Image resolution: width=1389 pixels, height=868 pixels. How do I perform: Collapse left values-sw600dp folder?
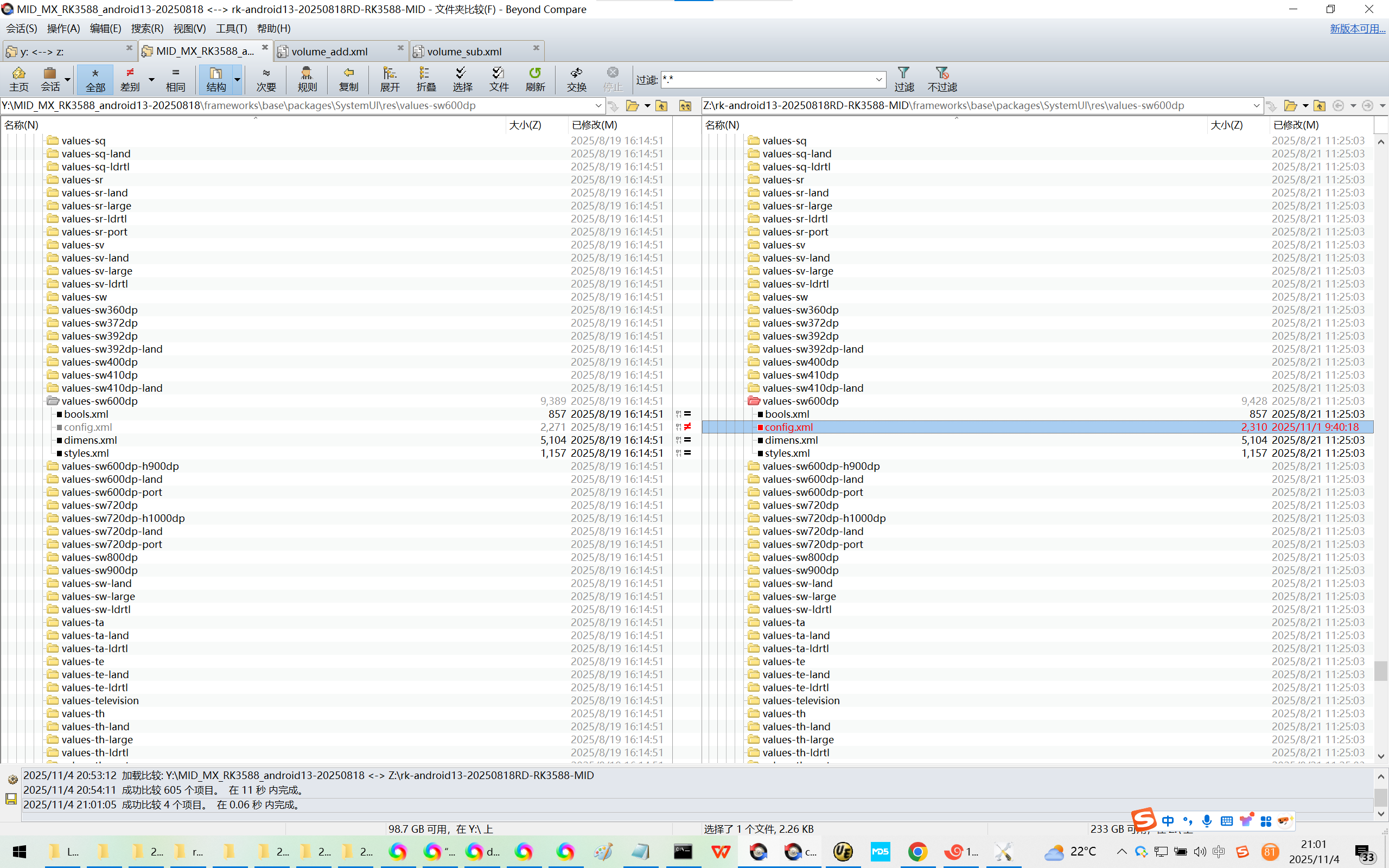[53, 401]
